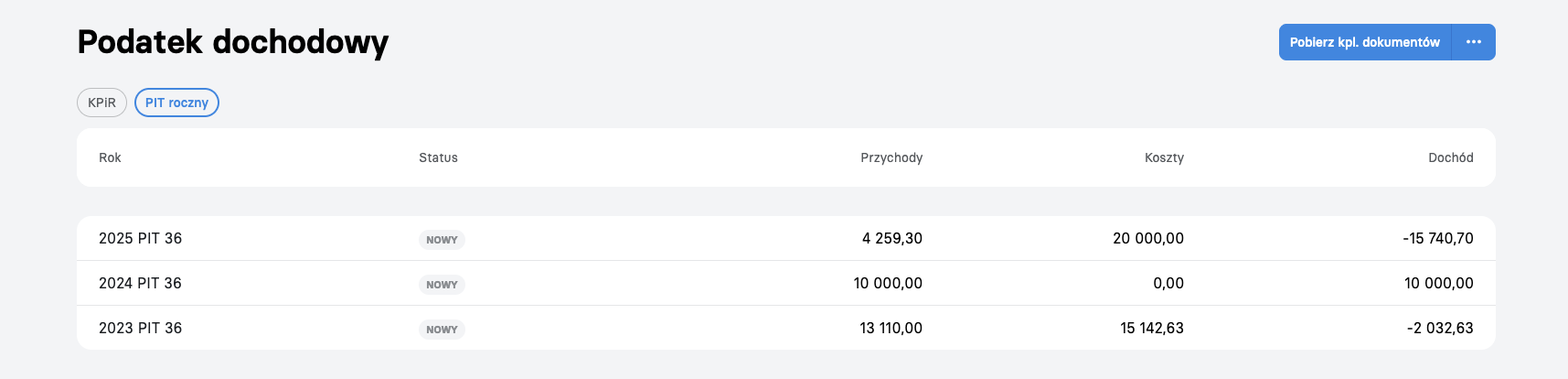Click NOWY status badge for 2025
Viewport: 1568px width, 379px height.
click(x=442, y=240)
